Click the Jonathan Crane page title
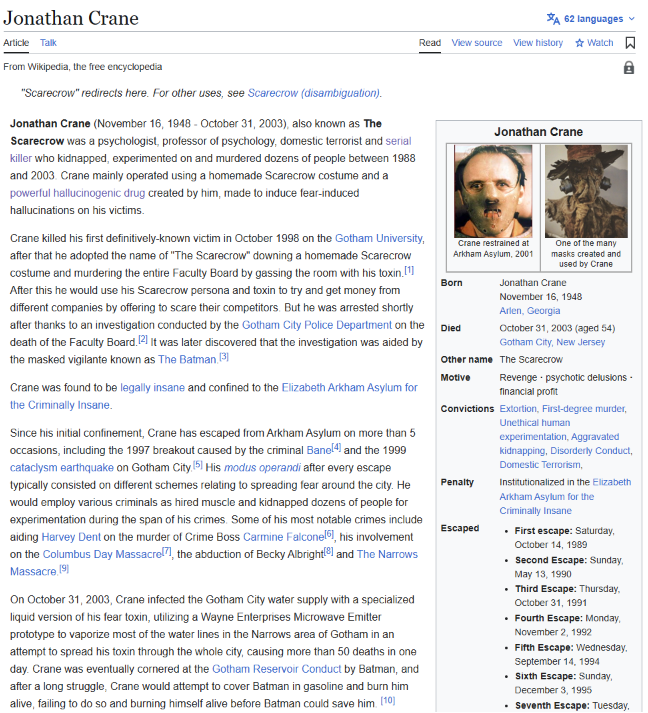The image size is (648, 713). tap(71, 18)
